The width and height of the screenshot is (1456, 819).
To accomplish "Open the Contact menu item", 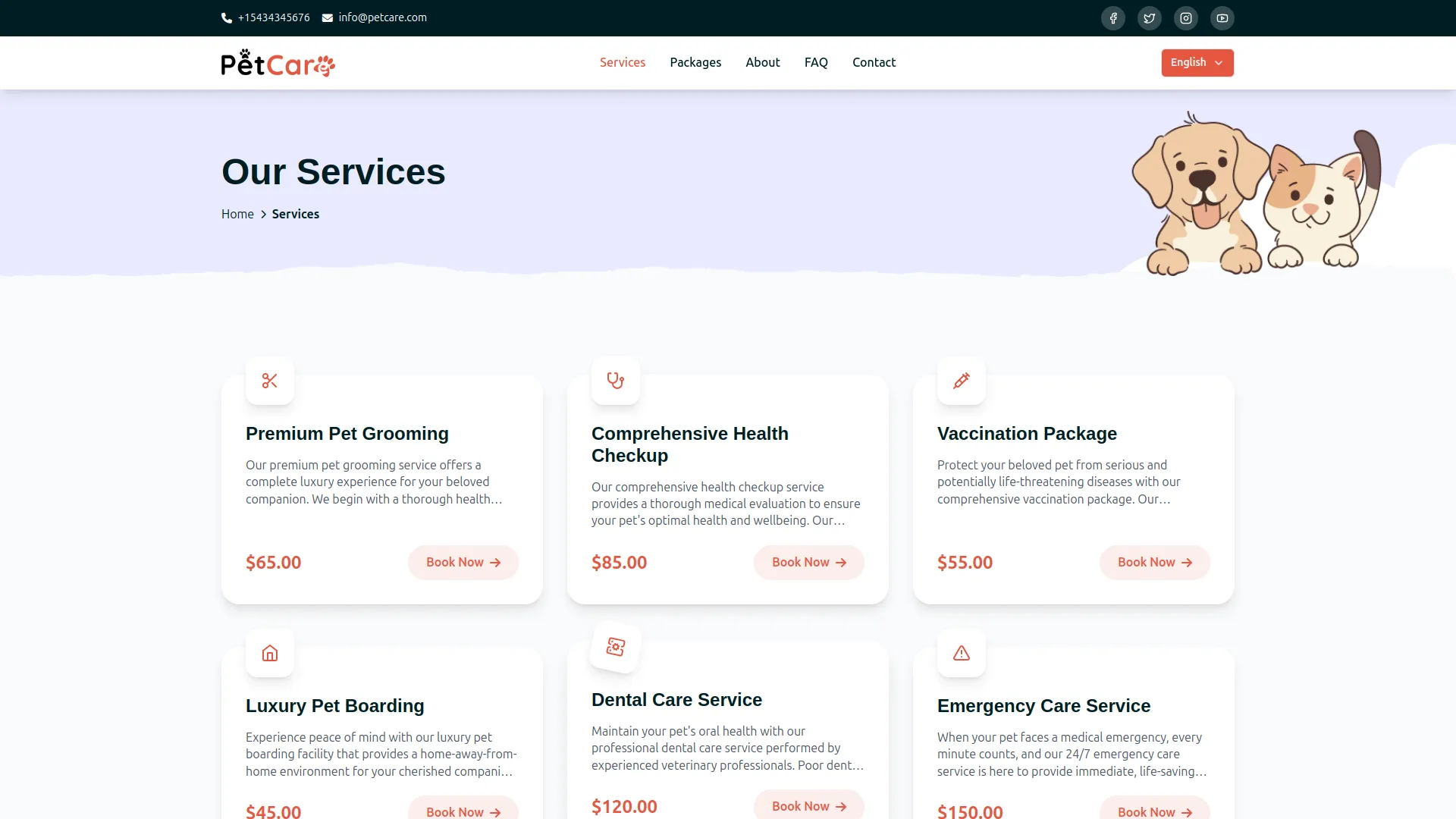I will coord(874,63).
